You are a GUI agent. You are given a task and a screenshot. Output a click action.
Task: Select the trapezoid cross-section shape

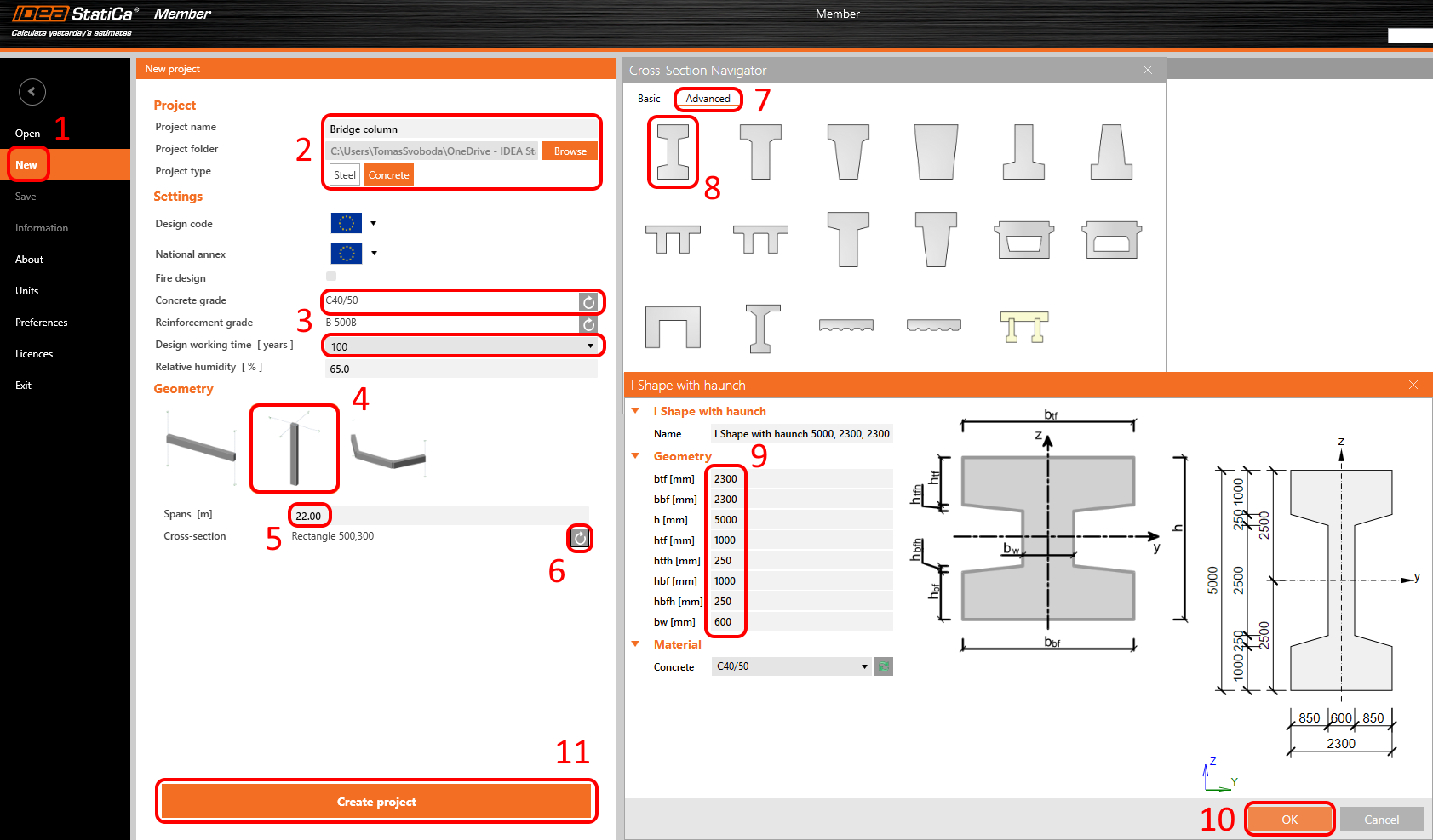point(936,151)
